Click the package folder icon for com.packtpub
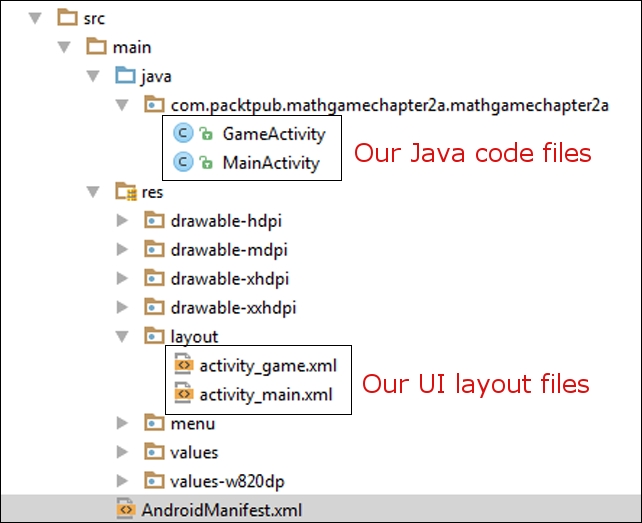The width and height of the screenshot is (642, 523). [x=155, y=104]
